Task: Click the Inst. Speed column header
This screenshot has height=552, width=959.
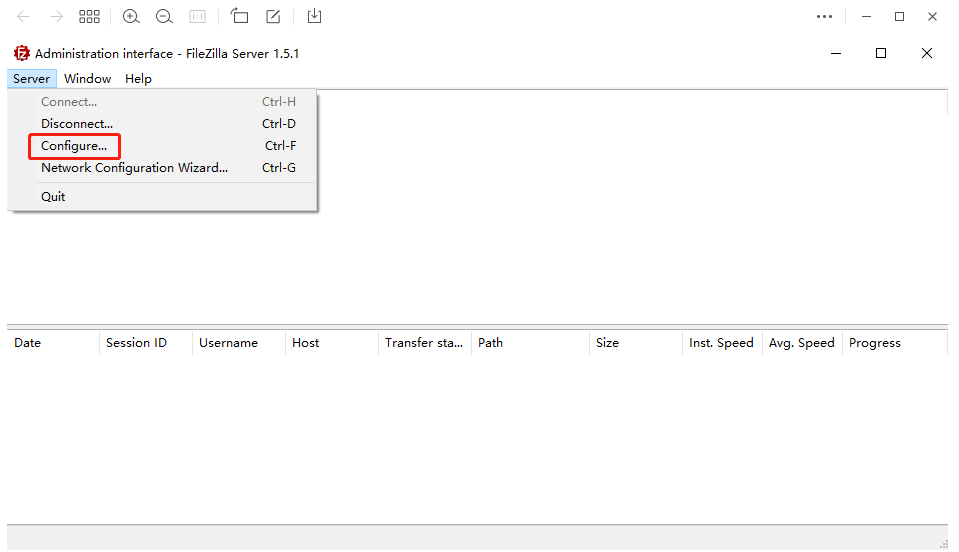Action: click(722, 343)
